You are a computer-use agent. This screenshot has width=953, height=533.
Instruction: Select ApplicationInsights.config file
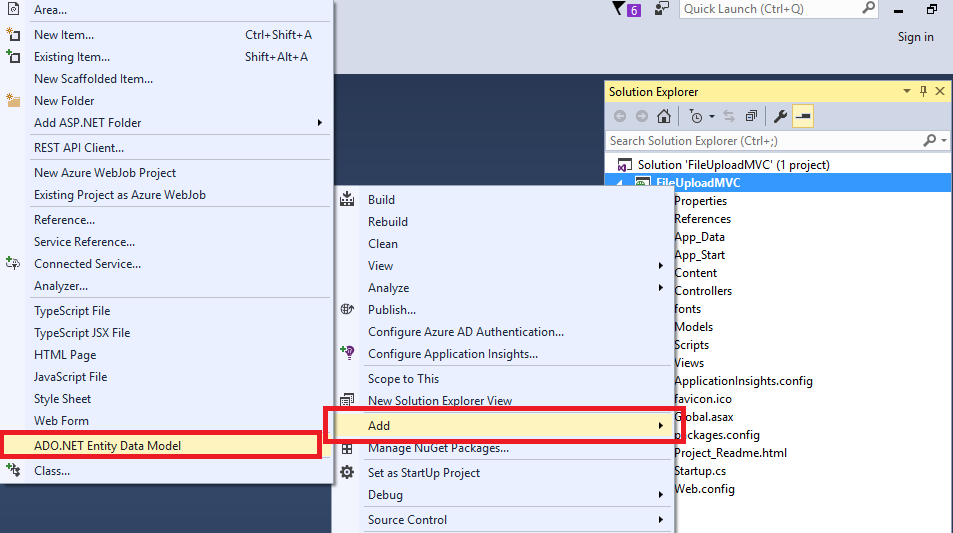pyautogui.click(x=743, y=381)
